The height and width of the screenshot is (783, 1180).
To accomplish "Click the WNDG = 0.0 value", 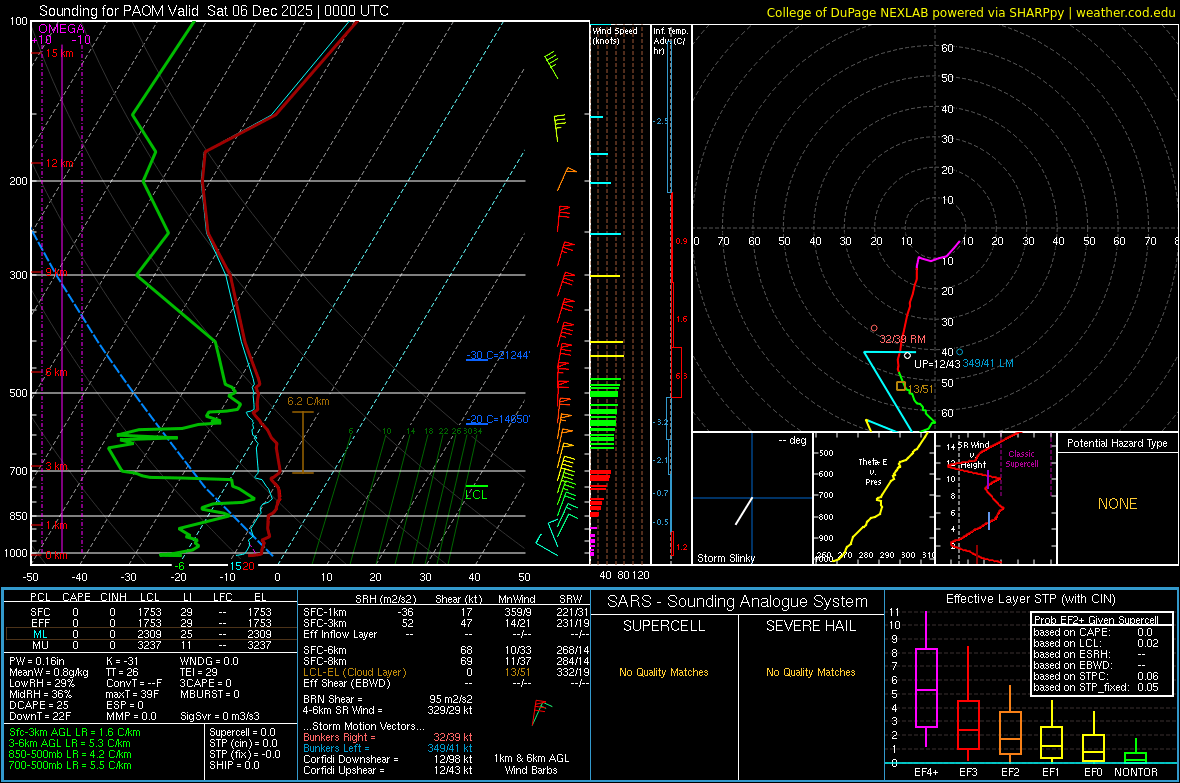I will coord(209,661).
